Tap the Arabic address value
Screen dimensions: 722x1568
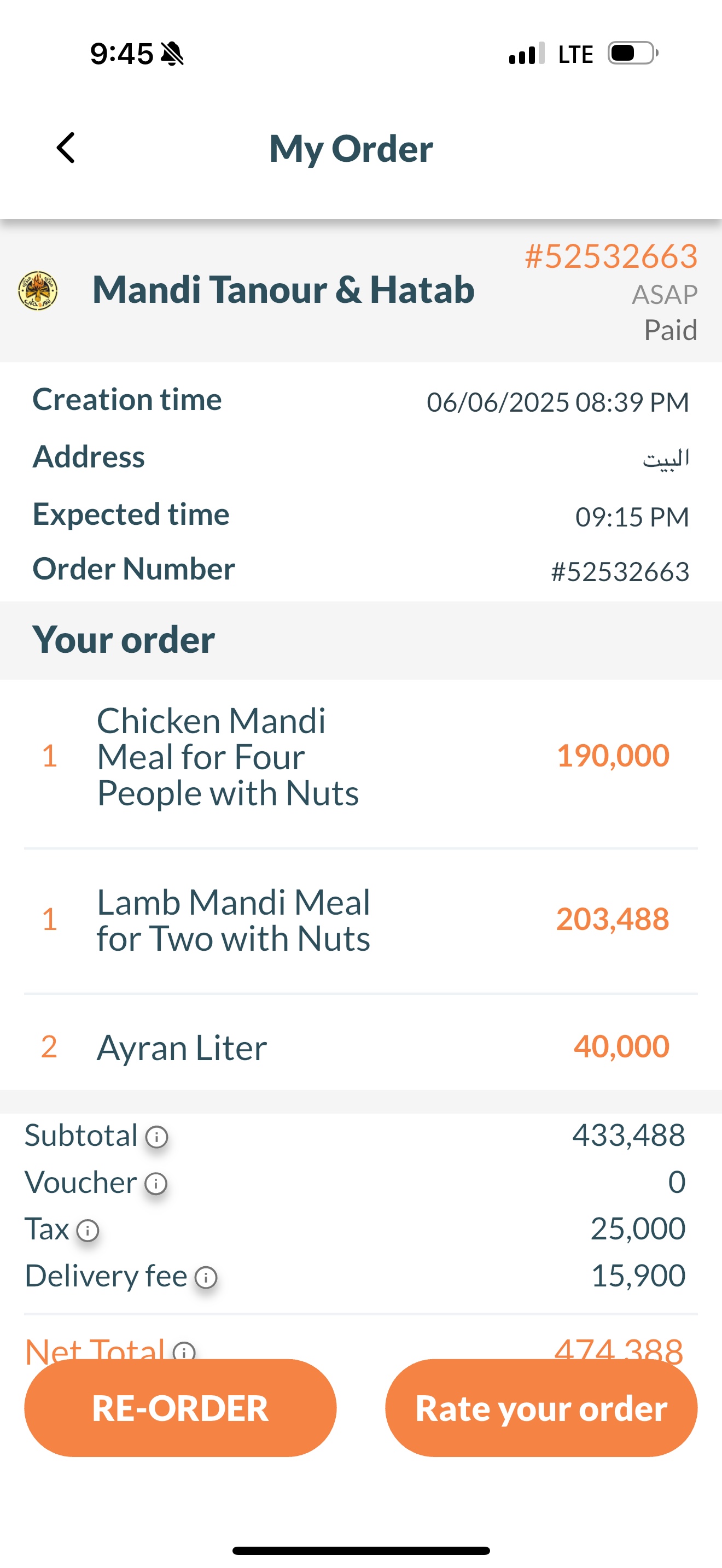pos(665,458)
